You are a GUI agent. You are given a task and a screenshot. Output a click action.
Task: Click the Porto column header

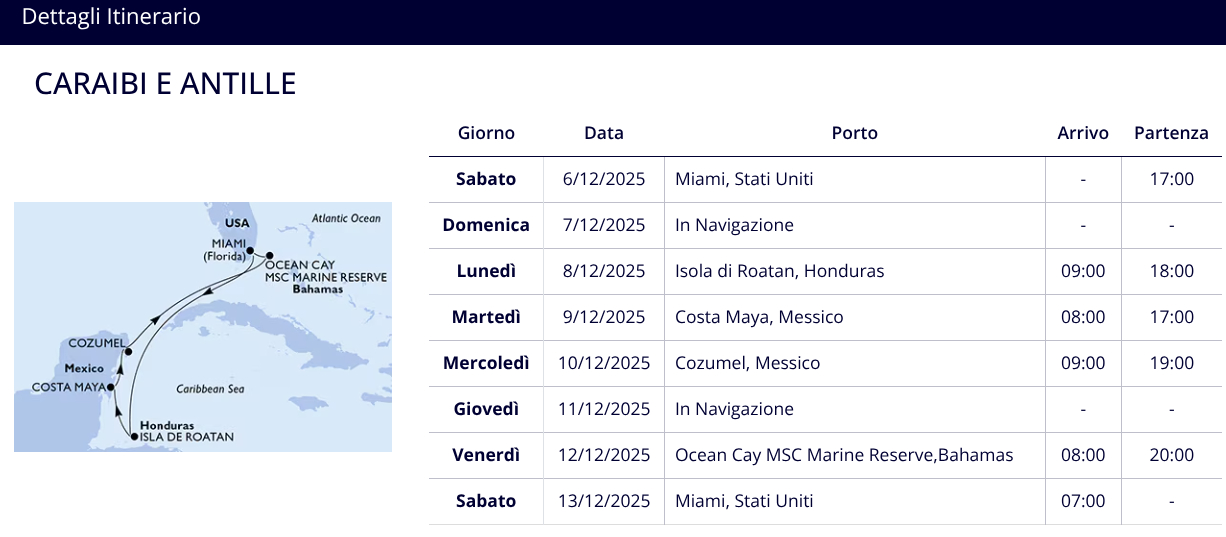pos(855,133)
